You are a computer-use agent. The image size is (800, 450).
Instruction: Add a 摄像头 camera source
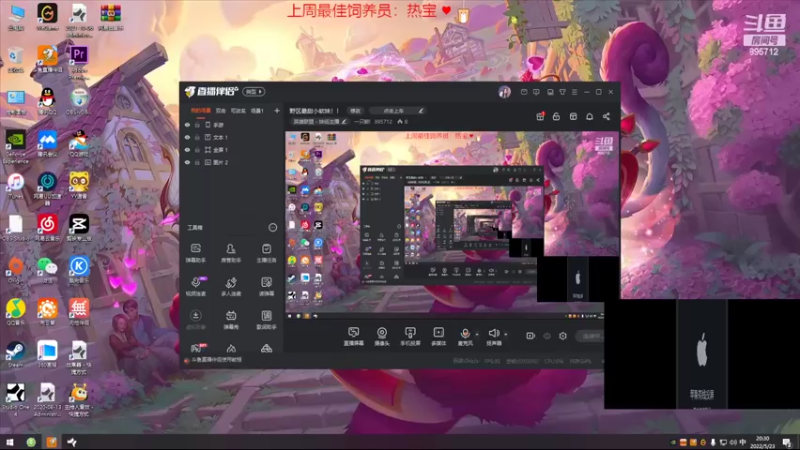[x=382, y=336]
